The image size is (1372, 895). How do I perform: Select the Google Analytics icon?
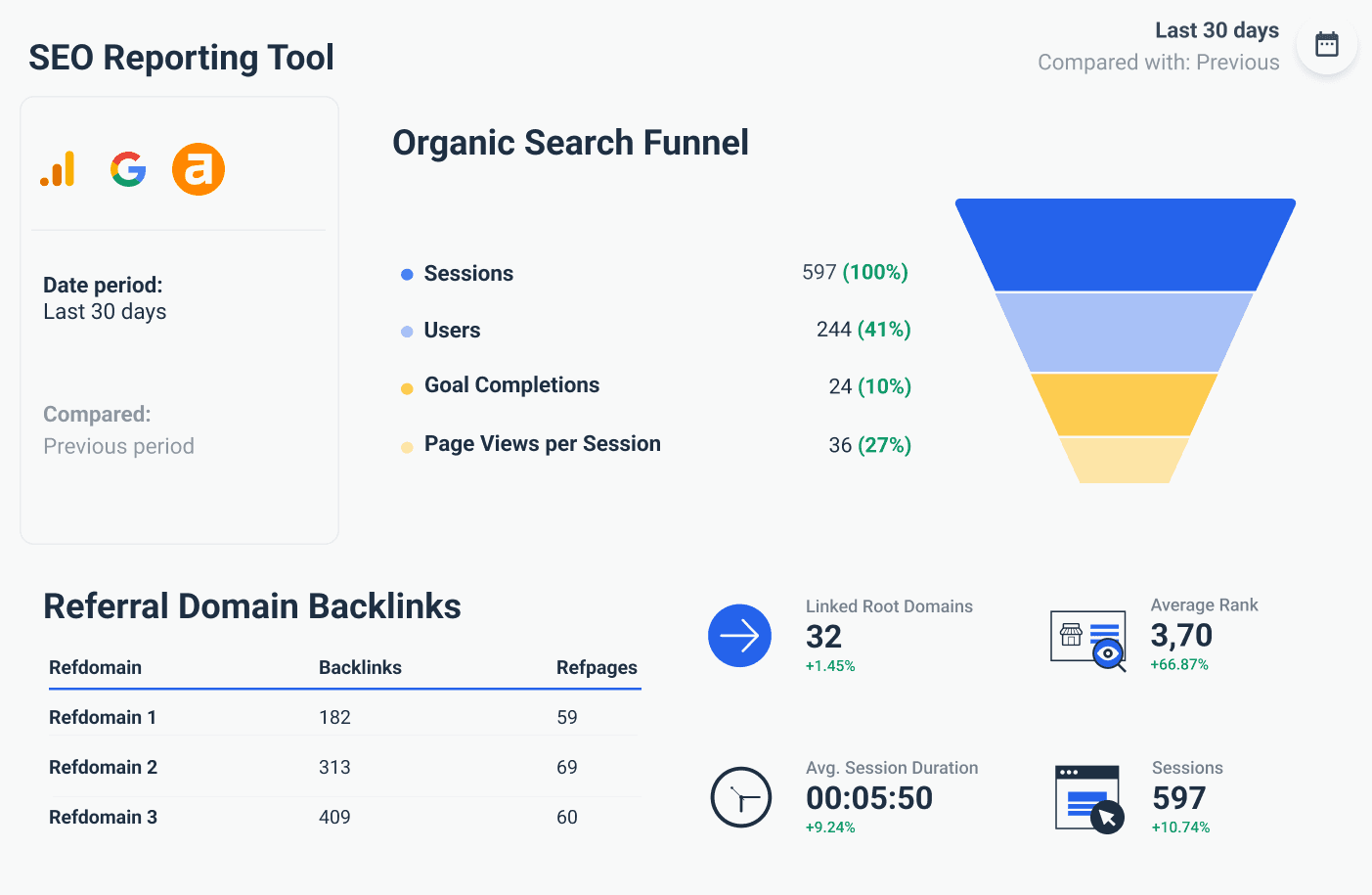tap(58, 168)
